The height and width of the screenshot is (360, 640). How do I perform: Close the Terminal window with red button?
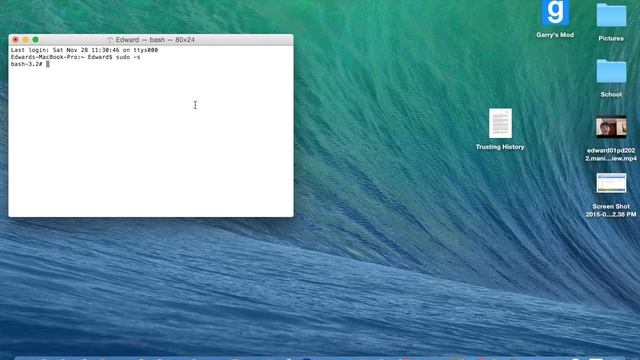(16, 40)
